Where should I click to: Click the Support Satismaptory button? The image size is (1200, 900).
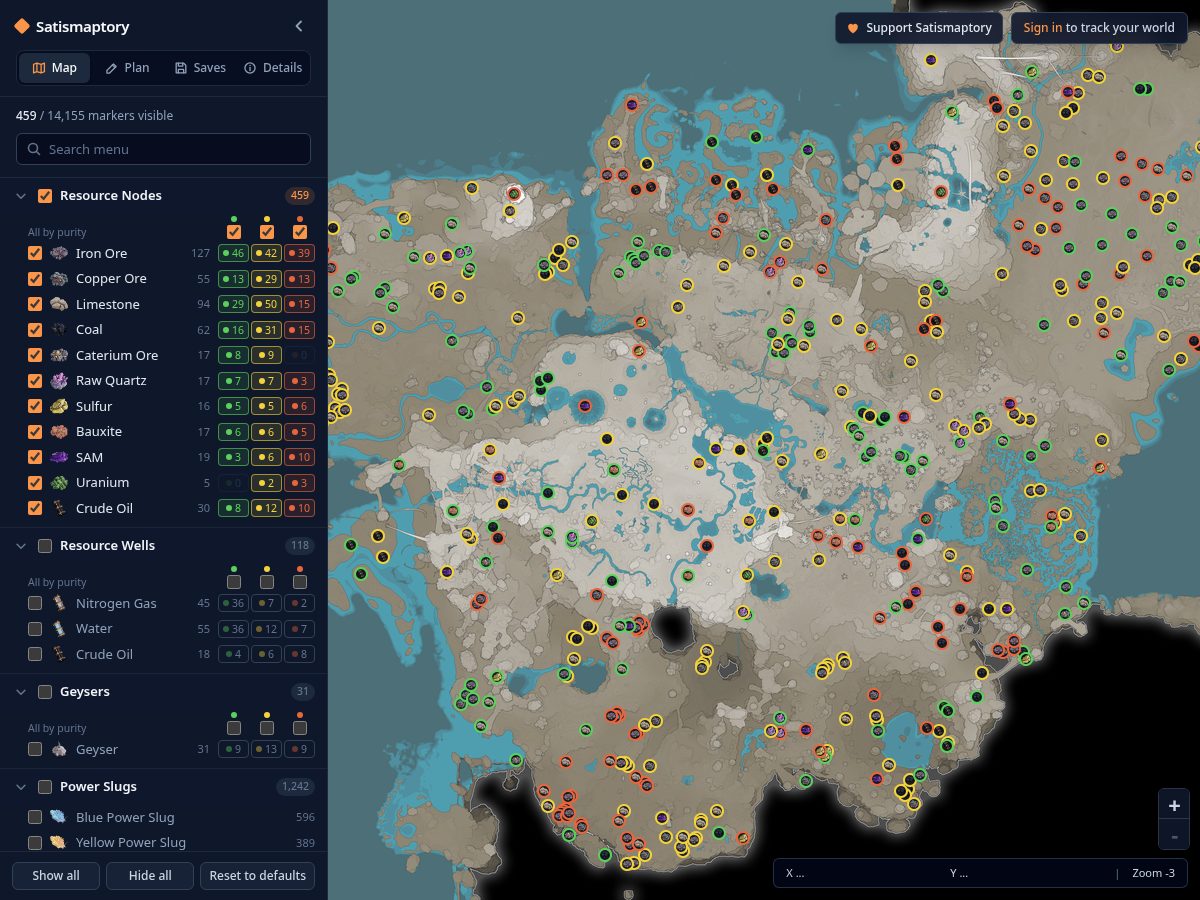pos(919,28)
